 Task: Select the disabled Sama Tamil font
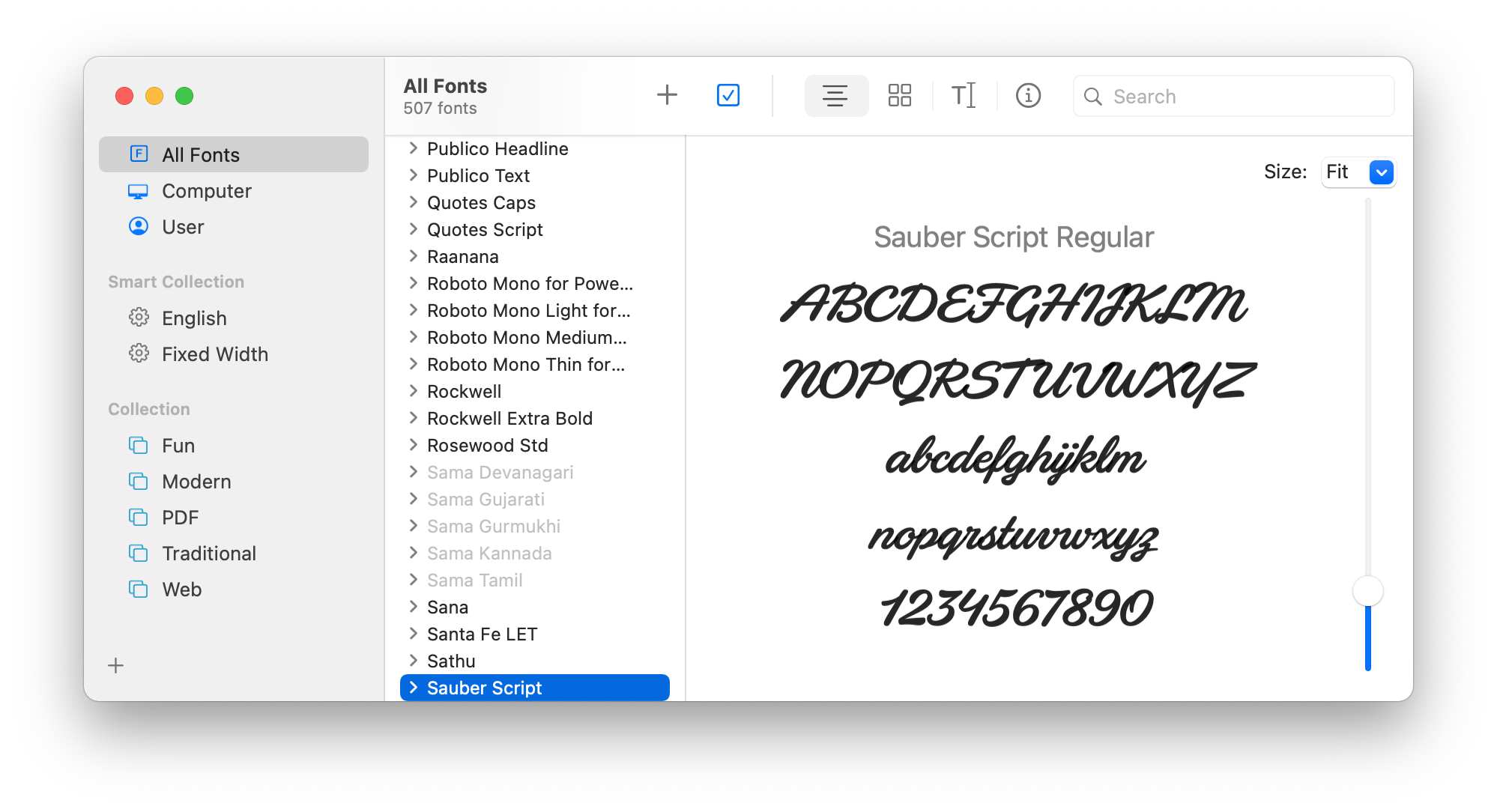click(x=474, y=581)
